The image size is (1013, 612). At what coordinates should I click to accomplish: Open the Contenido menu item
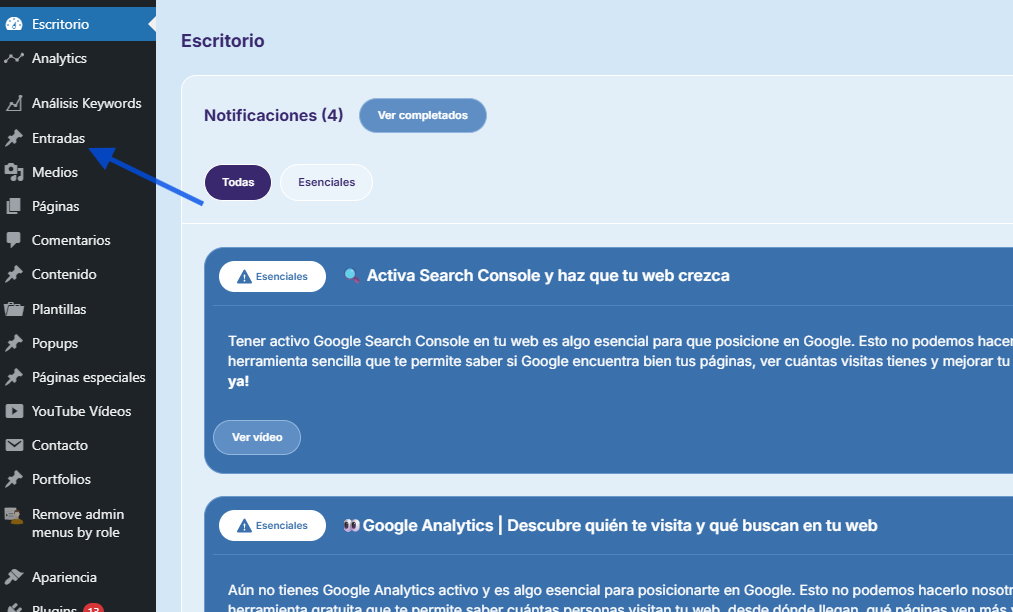coord(64,274)
